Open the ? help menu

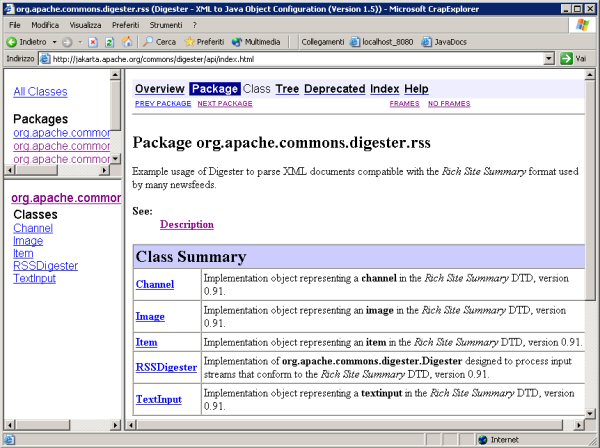194,25
